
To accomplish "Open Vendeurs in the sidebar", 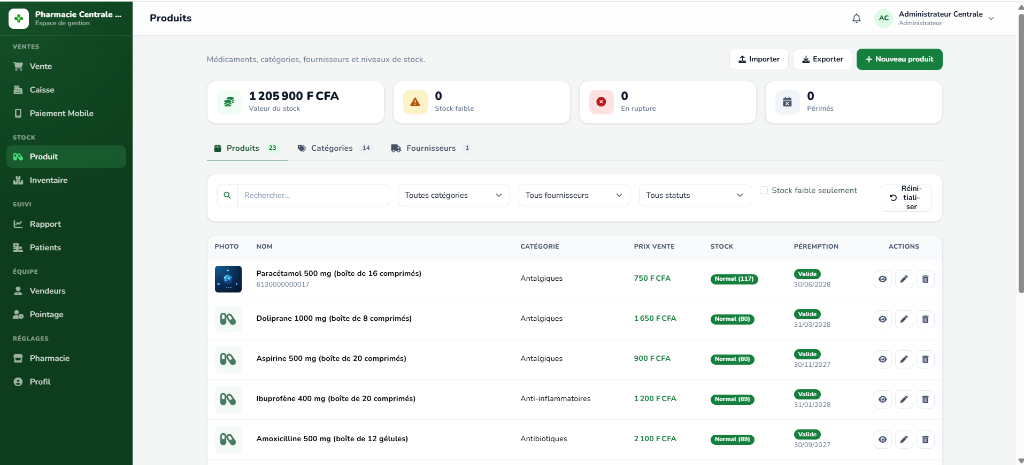I will coord(66,291).
